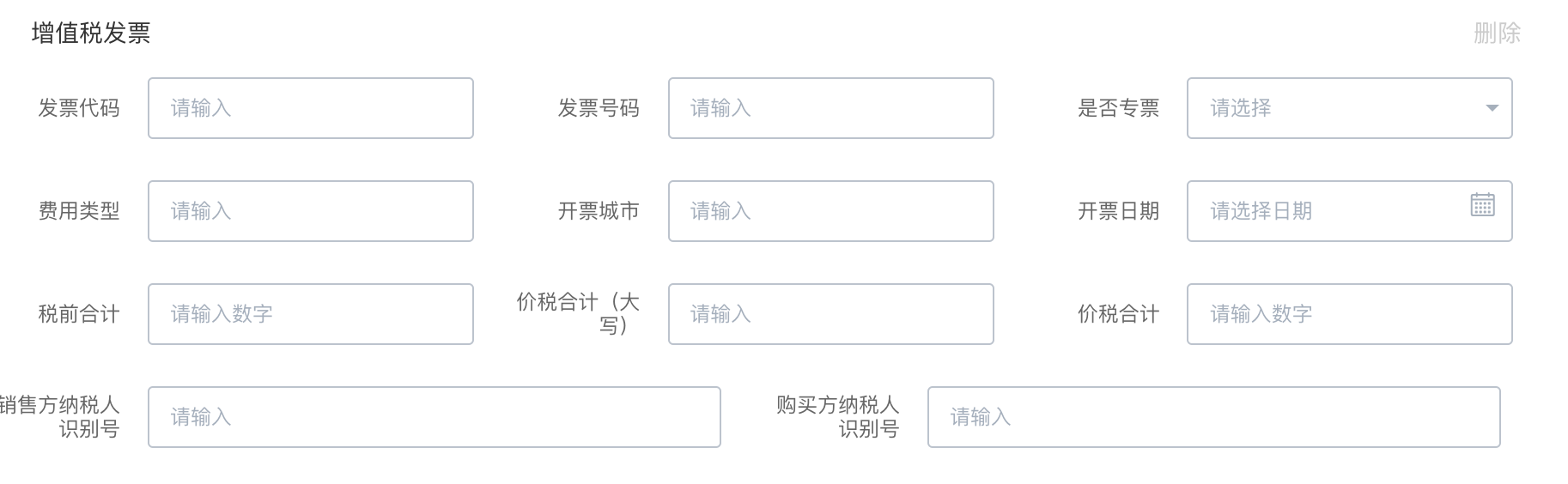The image size is (1568, 484).
Task: Click the 请选择日期 date input text
Action: [1261, 211]
